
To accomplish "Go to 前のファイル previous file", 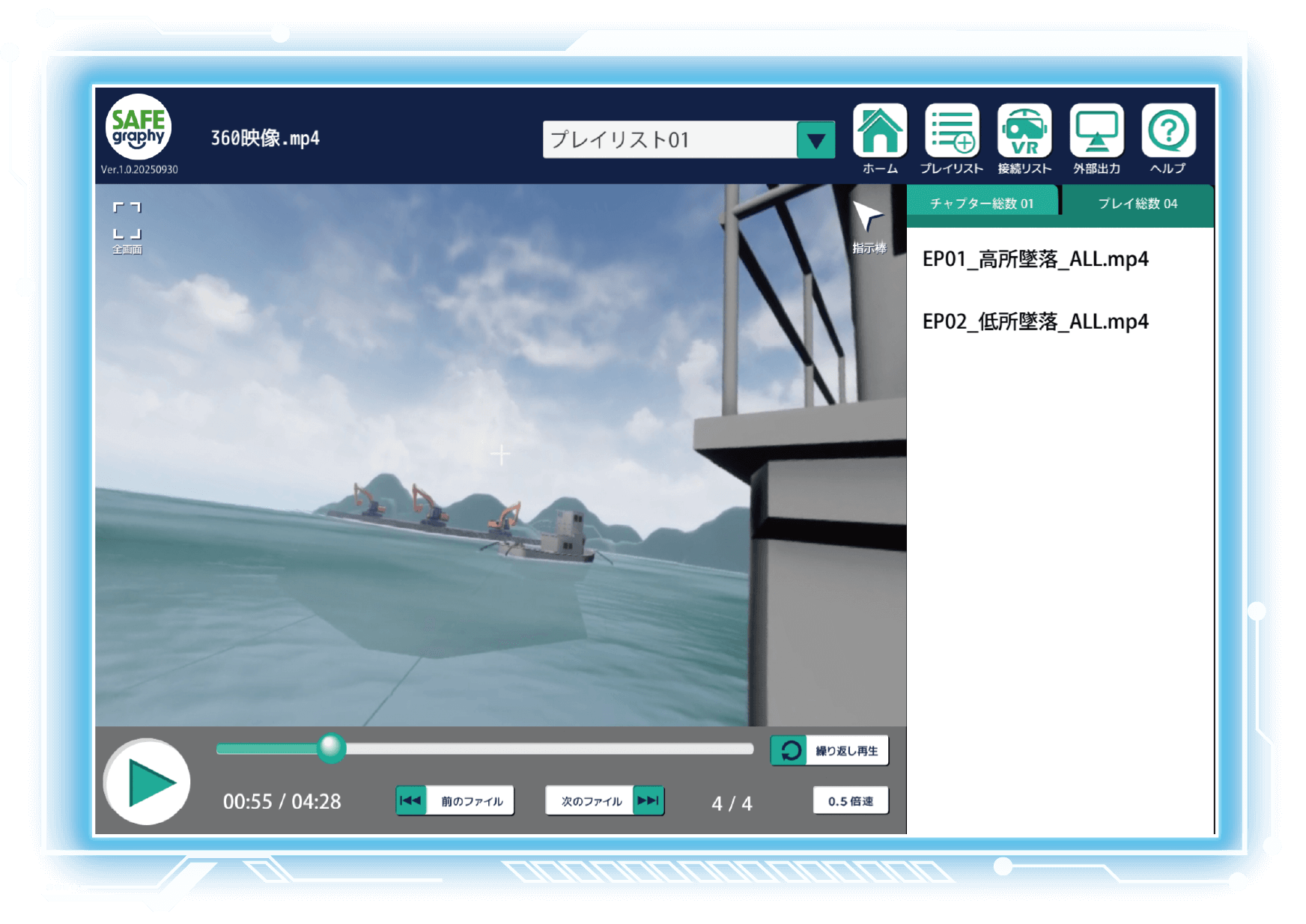I will coord(455,801).
